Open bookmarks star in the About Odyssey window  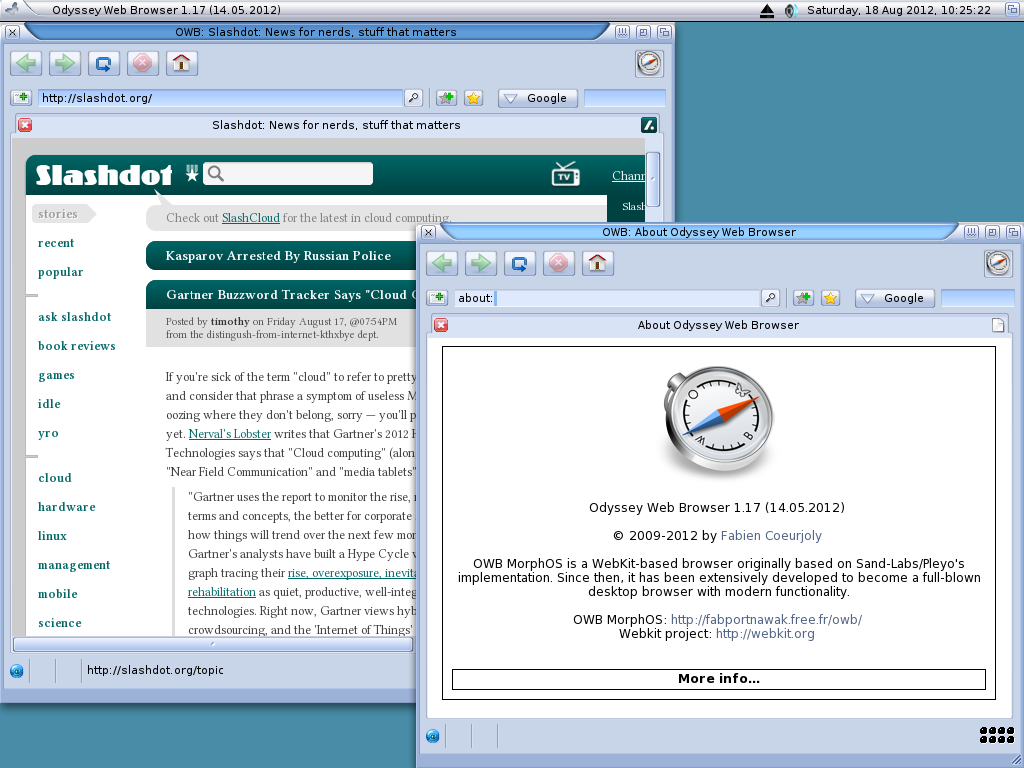point(831,298)
